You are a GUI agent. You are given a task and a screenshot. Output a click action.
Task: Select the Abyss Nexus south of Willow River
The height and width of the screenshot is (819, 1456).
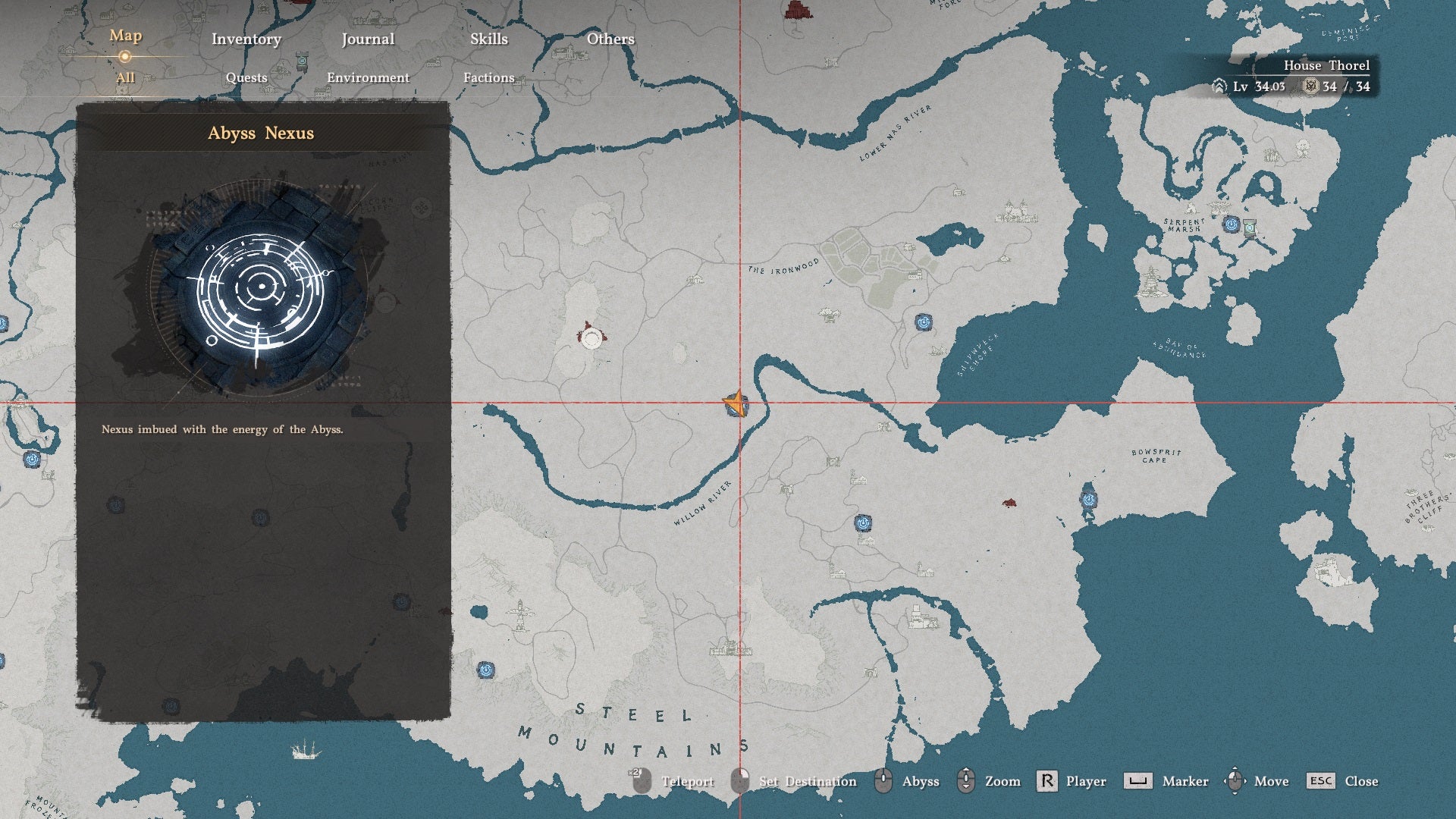pyautogui.click(x=862, y=522)
